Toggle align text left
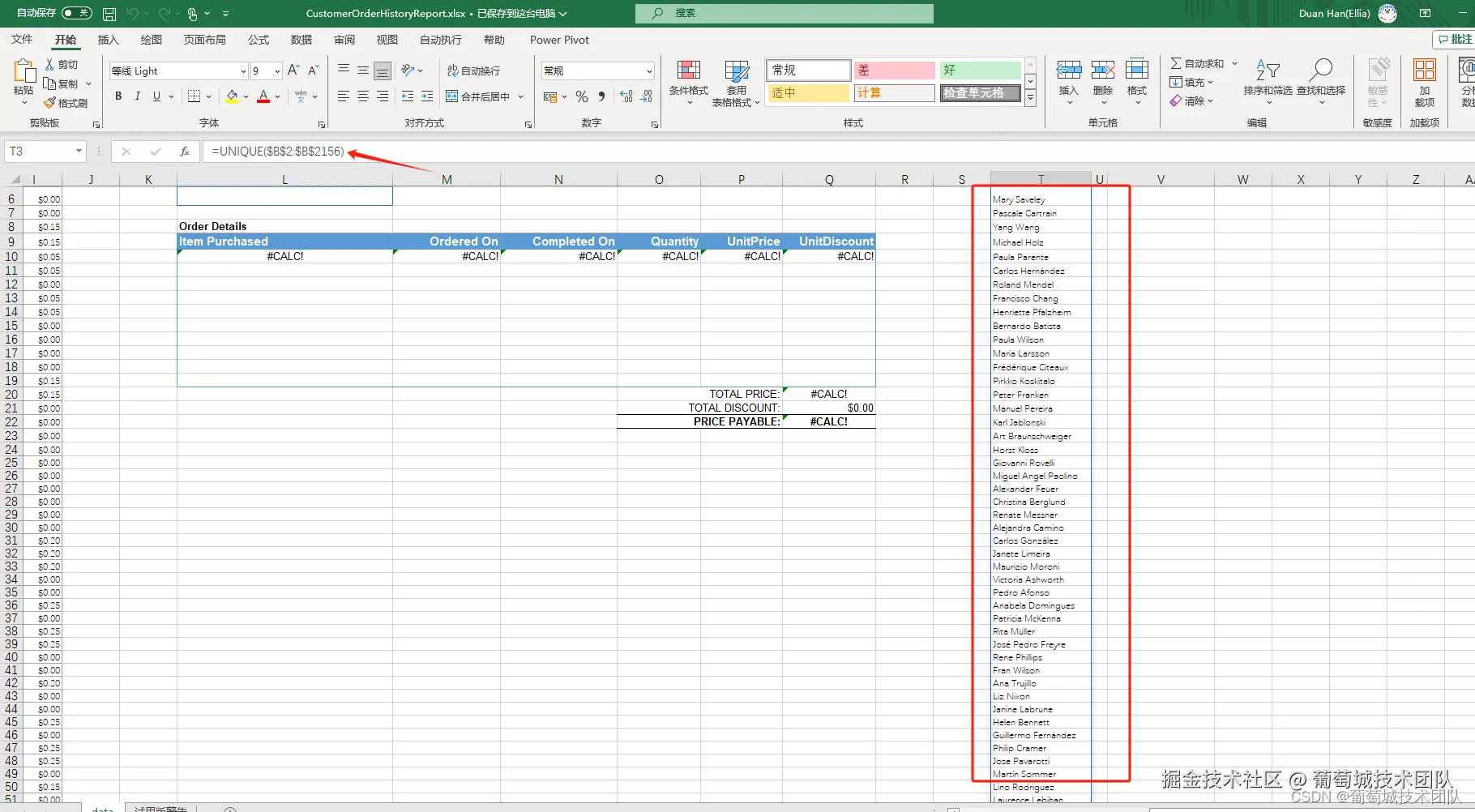The image size is (1475, 812). pos(344,96)
